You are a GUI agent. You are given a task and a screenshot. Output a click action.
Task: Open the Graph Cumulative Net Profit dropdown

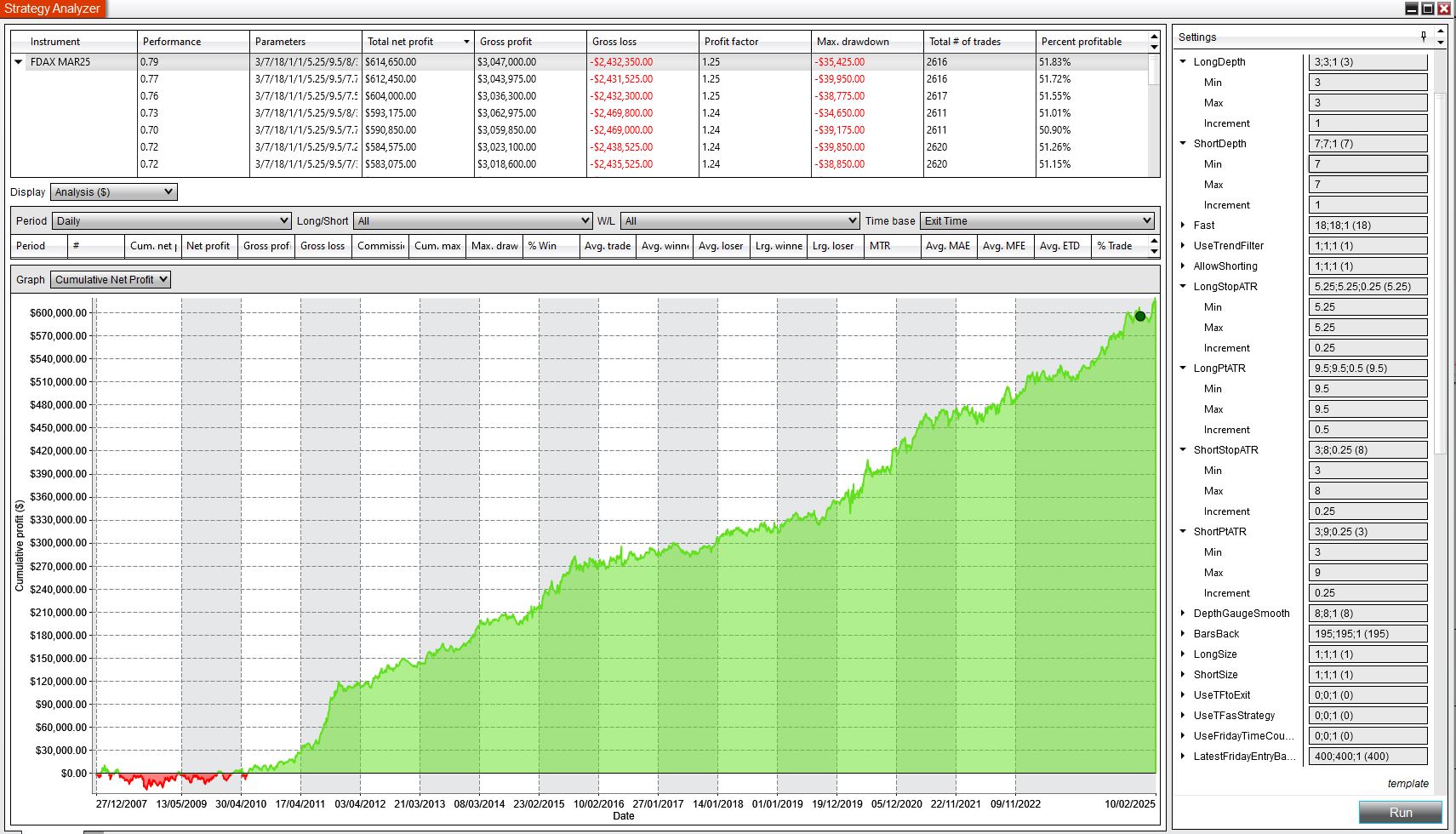(111, 280)
